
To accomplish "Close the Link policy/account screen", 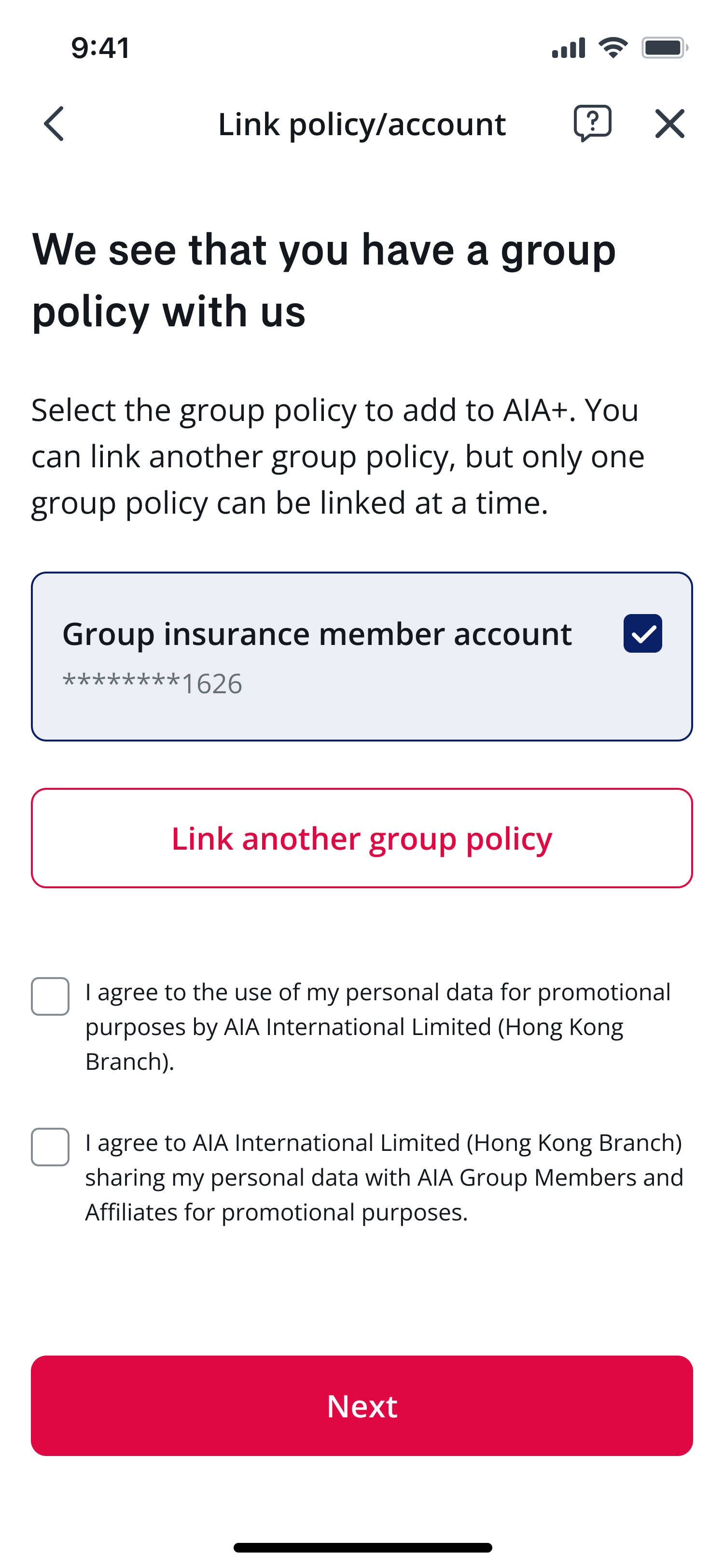I will (x=669, y=124).
